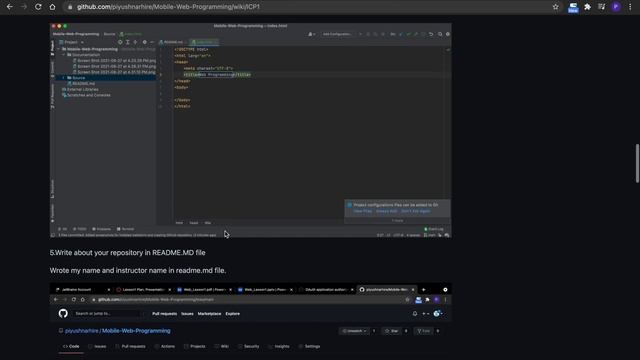Image resolution: width=640 pixels, height=360 pixels.
Task: In the GitHub screenshot, click the Star button
Action: 392,331
